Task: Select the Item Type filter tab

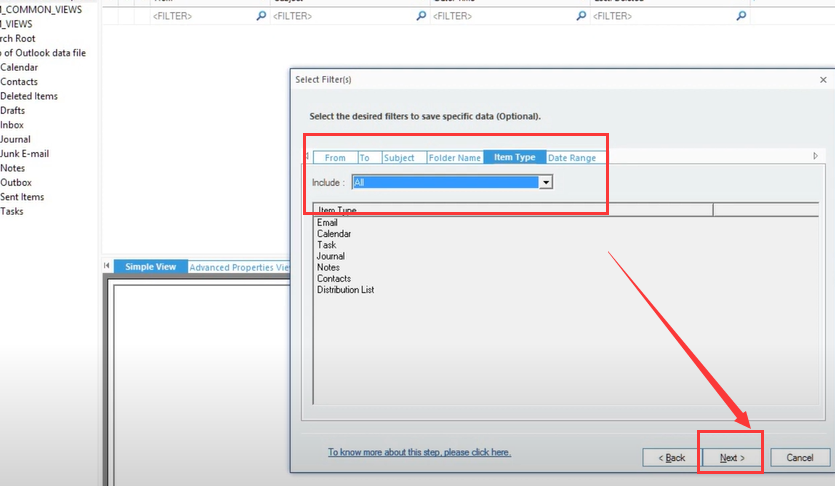Action: [x=514, y=157]
